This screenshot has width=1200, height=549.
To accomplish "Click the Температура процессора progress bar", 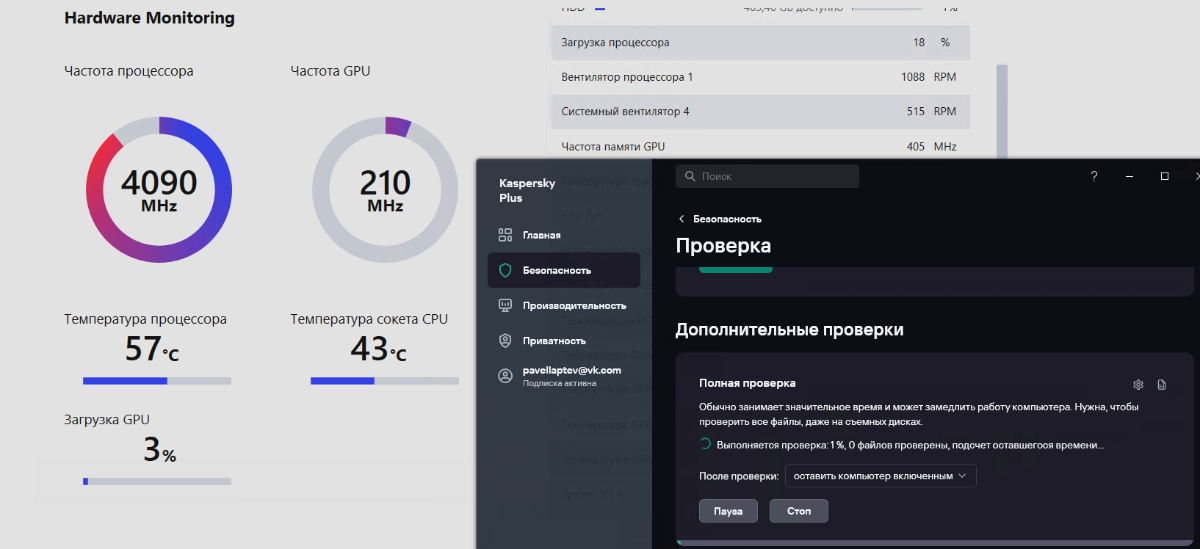I will (157, 380).
